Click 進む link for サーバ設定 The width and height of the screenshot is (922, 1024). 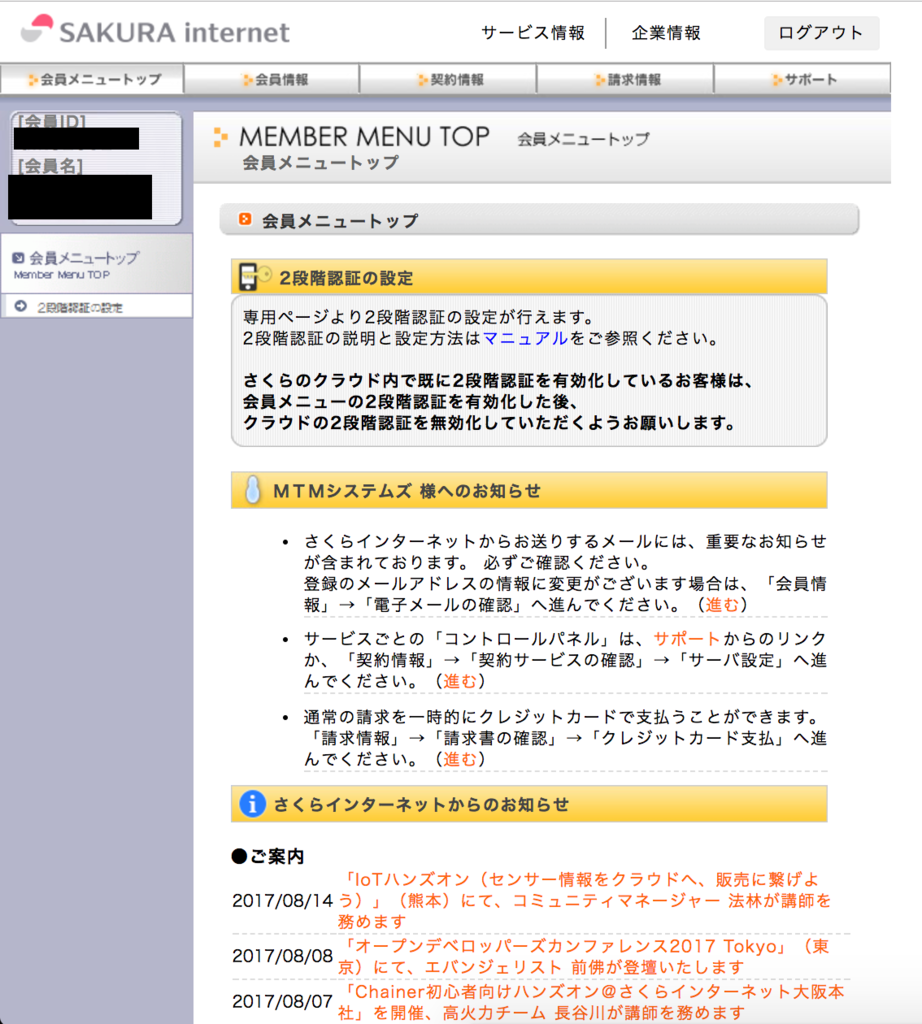460,681
